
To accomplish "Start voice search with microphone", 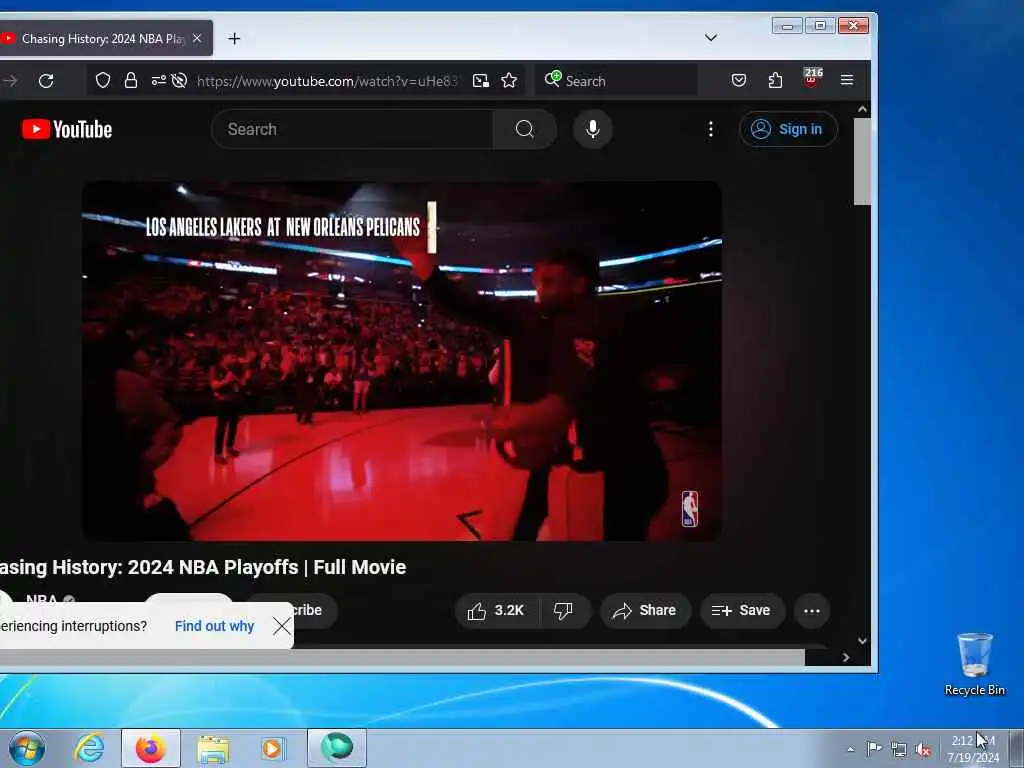I will 592,129.
